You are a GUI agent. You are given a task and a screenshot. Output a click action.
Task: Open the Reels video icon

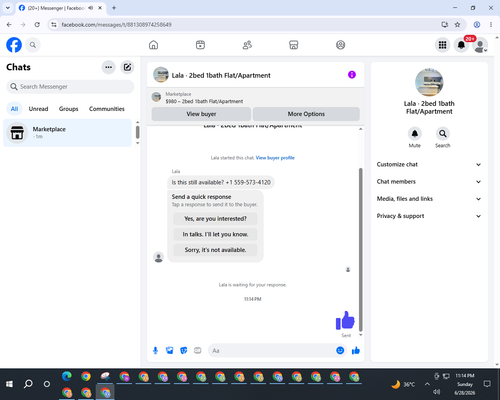point(200,45)
